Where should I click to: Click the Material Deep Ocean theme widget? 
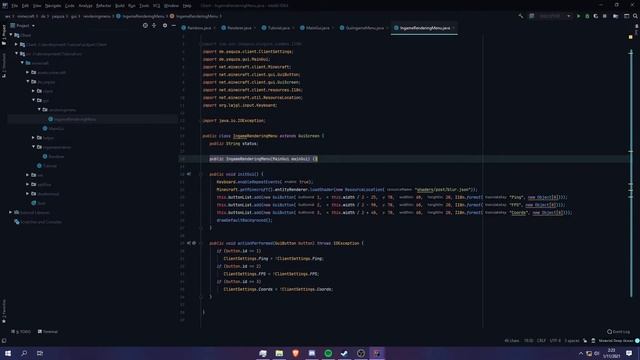tap(616, 340)
